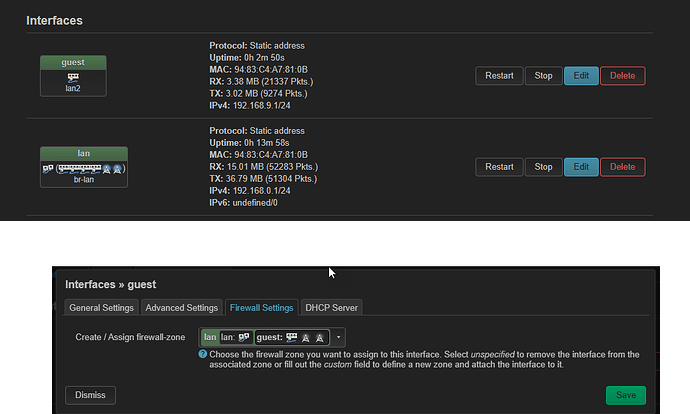
Task: Delete the guest interface
Action: tap(622, 76)
